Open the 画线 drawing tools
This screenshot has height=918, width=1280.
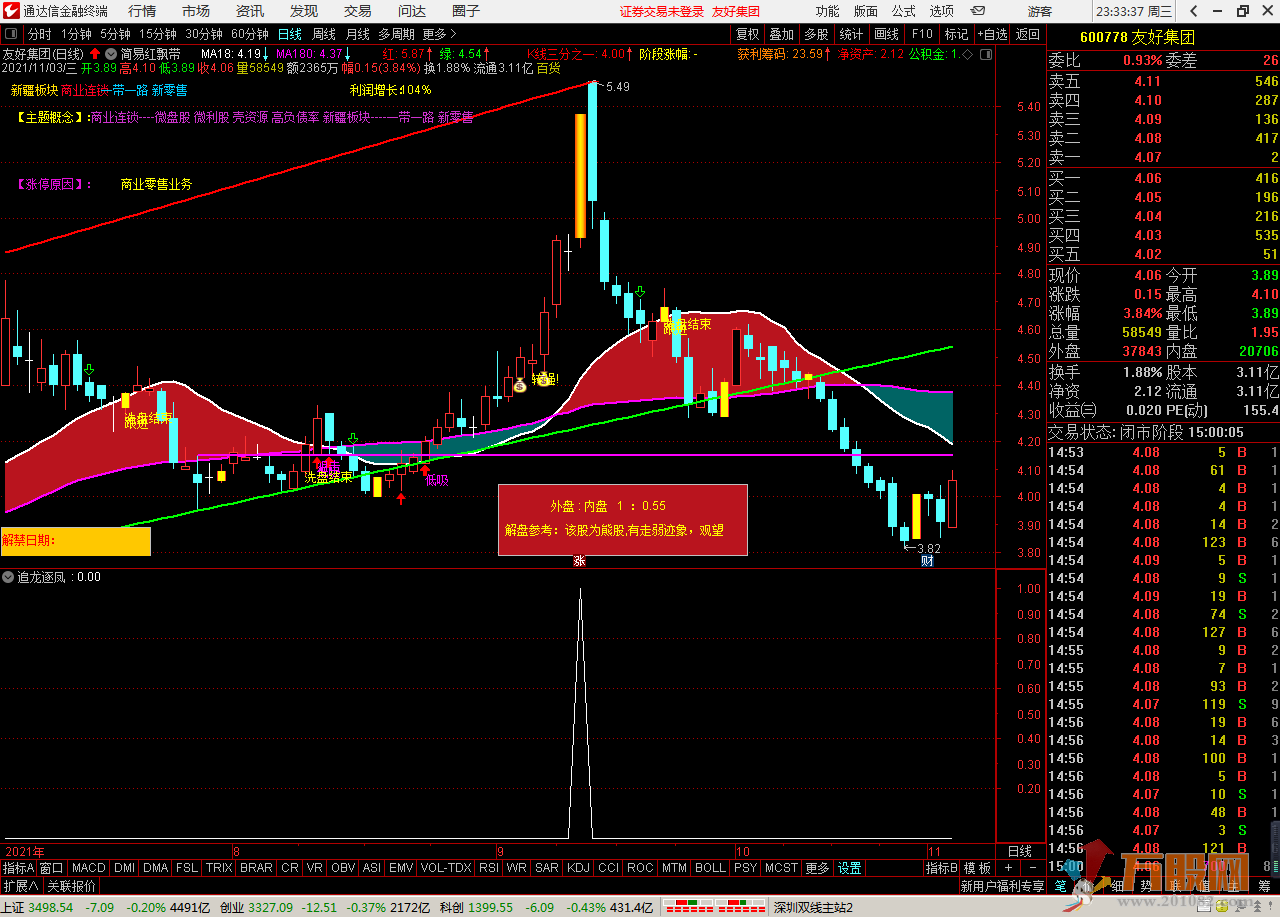pos(887,34)
